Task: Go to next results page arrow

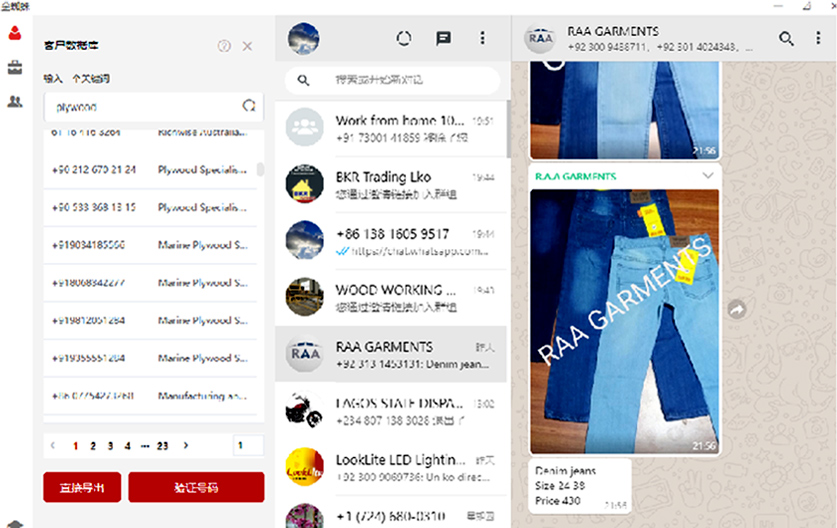Action: coord(186,446)
